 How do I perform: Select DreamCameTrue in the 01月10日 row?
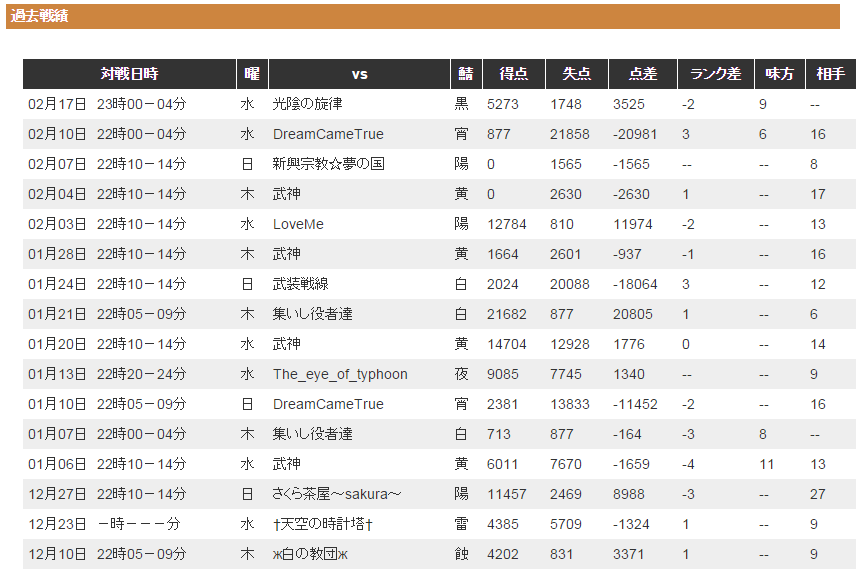(328, 404)
